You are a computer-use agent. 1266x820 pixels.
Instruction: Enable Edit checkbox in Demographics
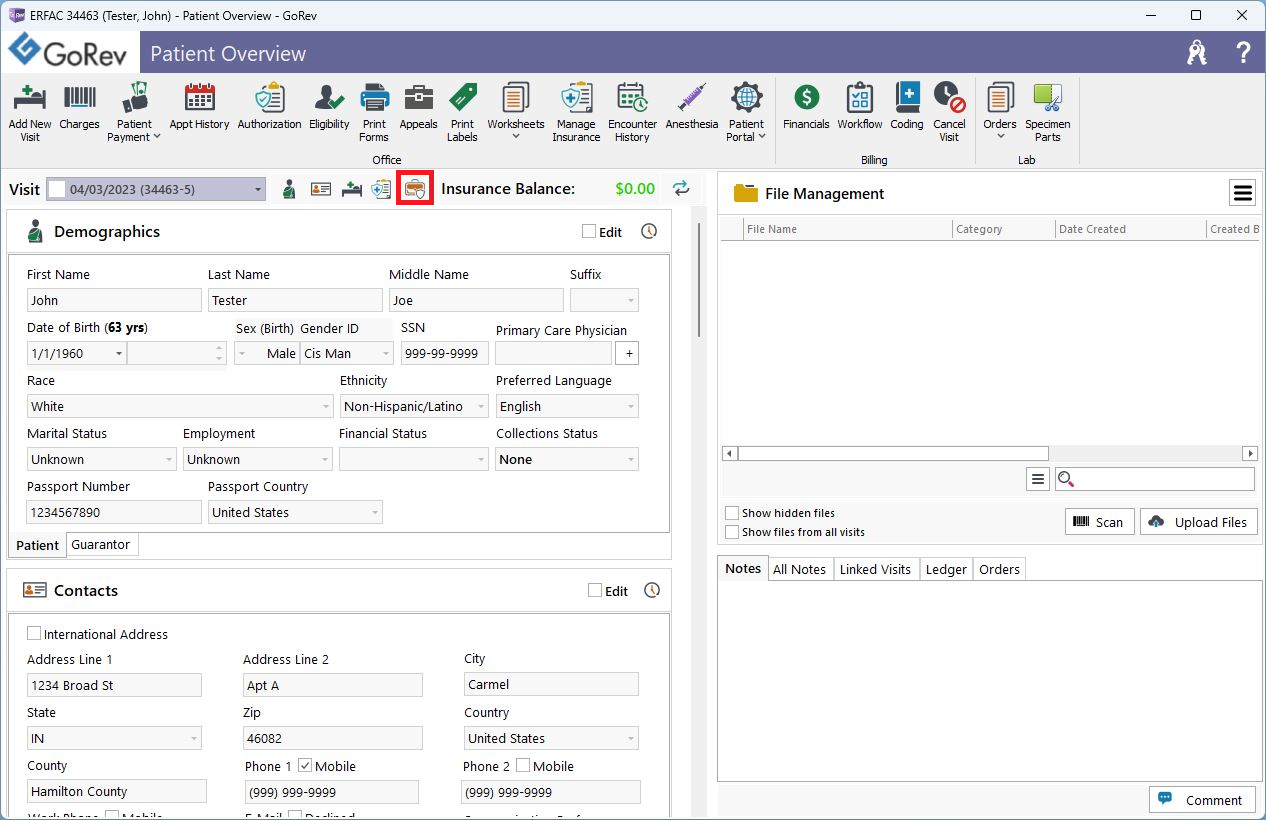tap(589, 231)
